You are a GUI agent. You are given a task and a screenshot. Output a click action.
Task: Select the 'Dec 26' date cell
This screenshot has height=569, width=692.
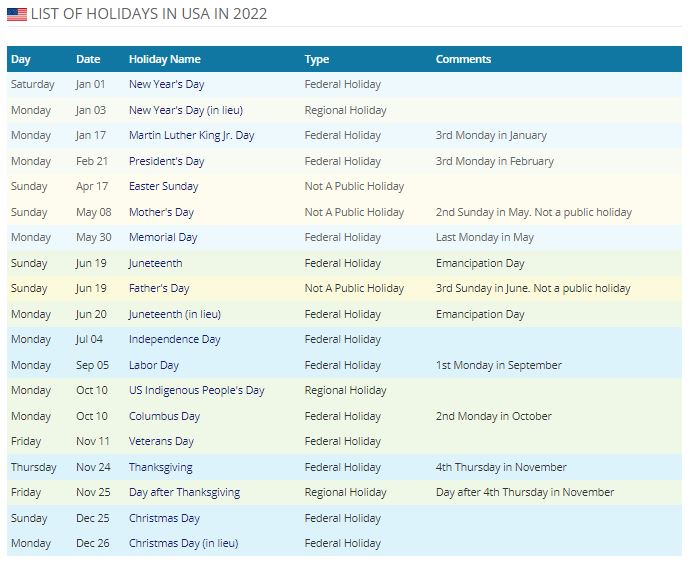[93, 543]
